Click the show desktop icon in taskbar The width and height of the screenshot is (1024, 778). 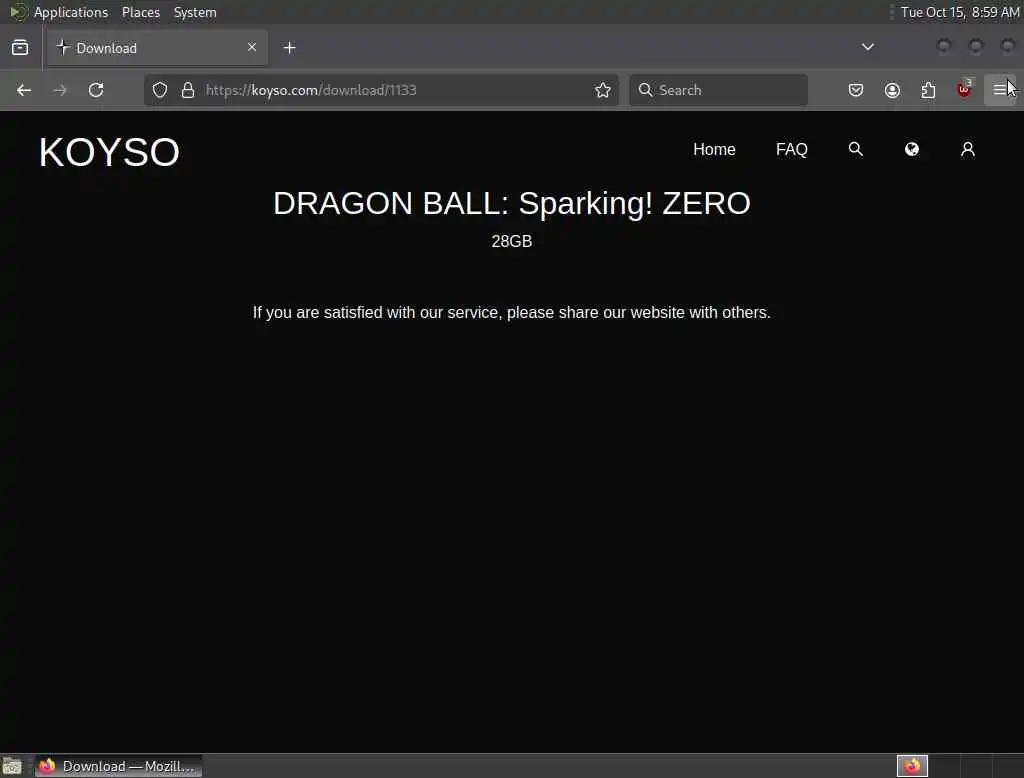click(12, 766)
